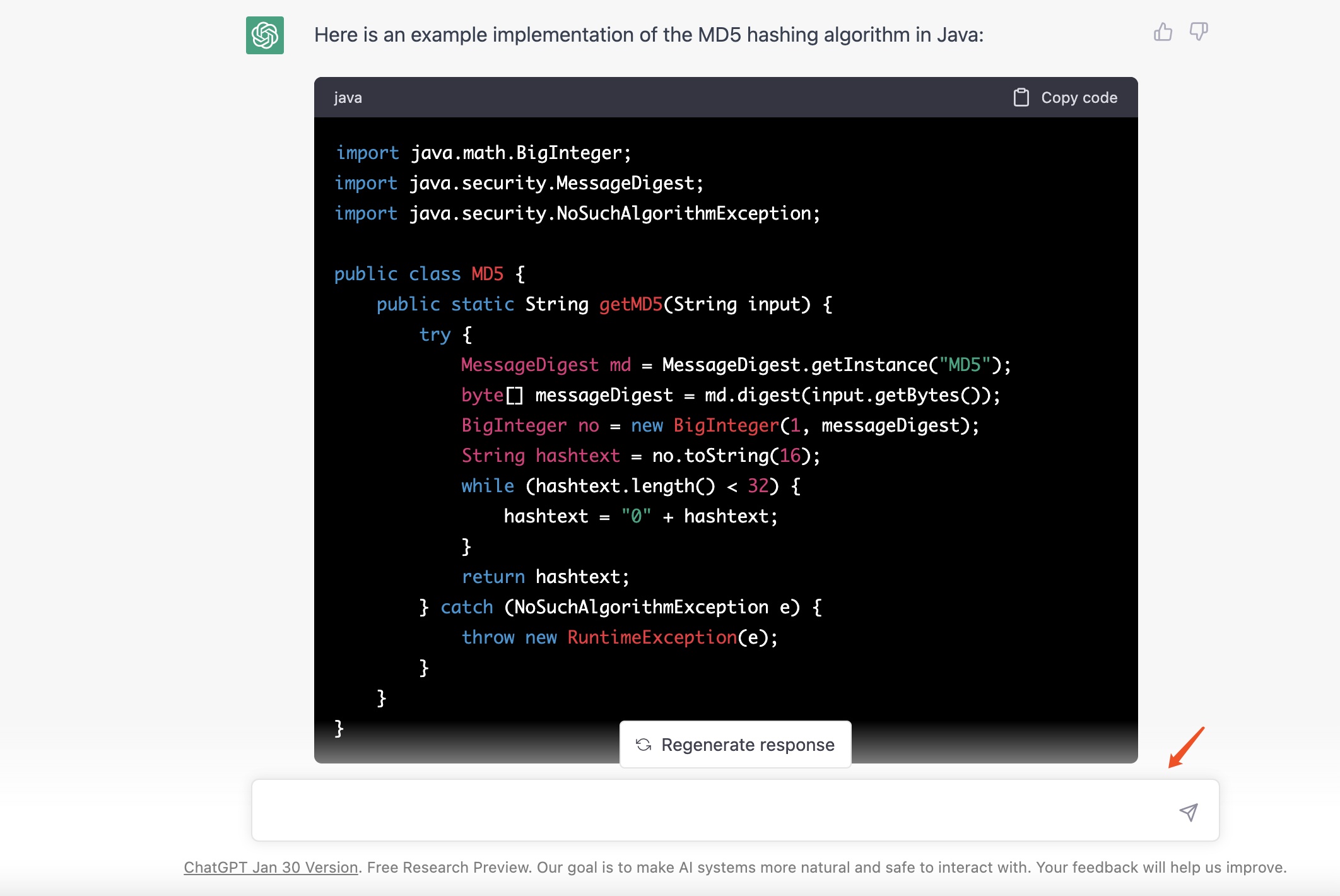Focus the chat message input box
This screenshot has height=896, width=1340.
pos(736,810)
